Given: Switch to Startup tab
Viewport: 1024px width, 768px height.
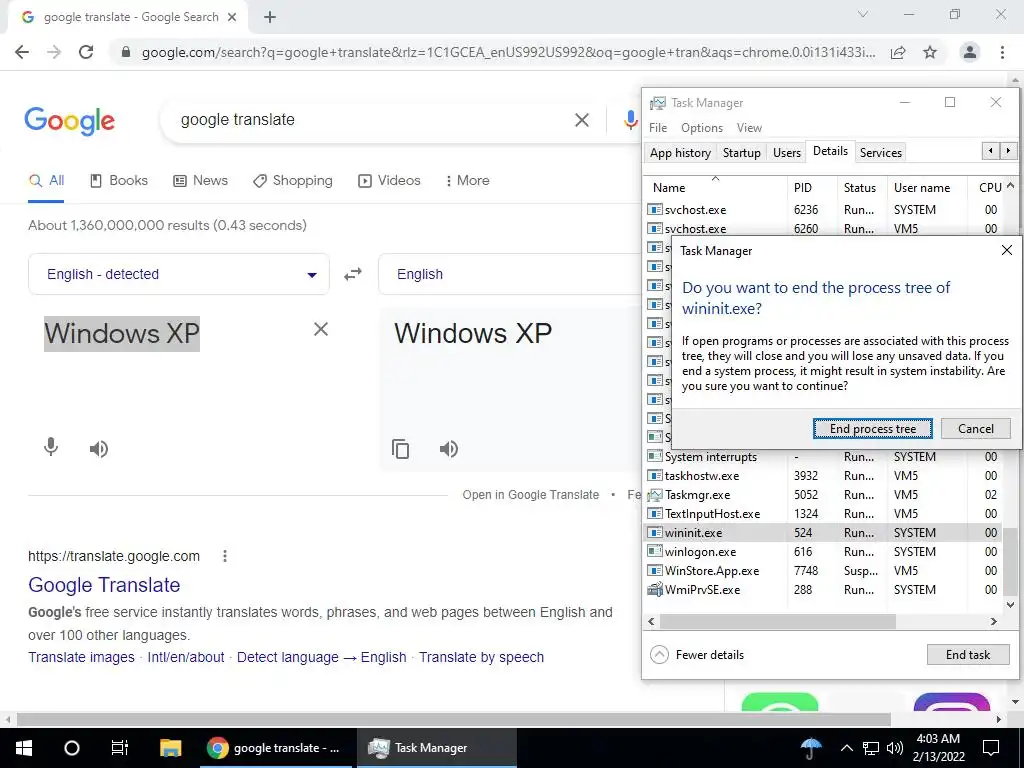Looking at the screenshot, I should coord(741,153).
